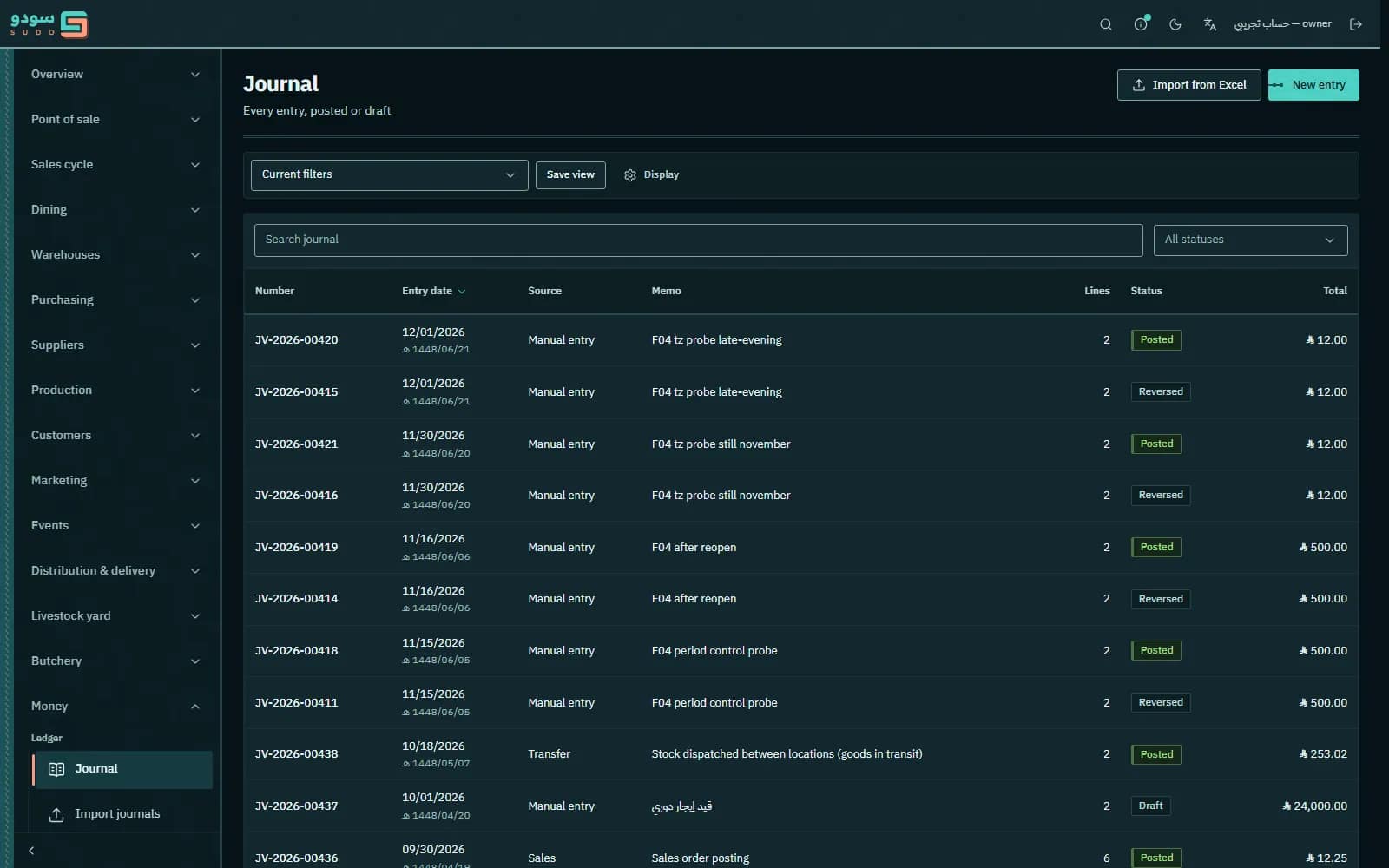Create a New entry
Screen dimensions: 1389x868
point(1313,85)
